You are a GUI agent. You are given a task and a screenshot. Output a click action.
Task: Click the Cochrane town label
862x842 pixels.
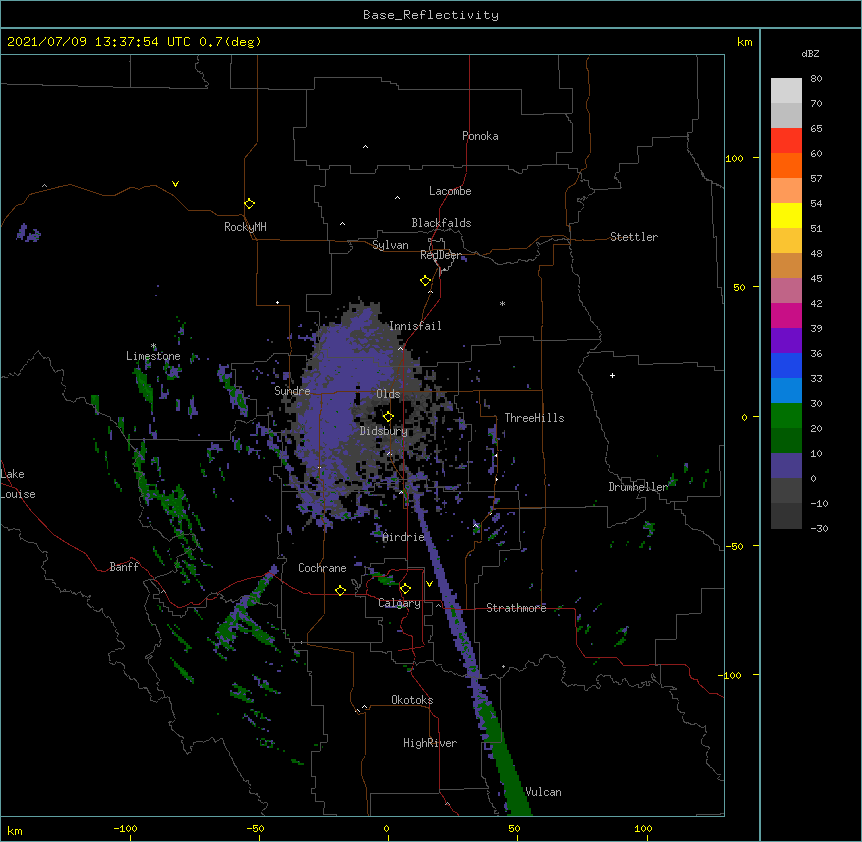click(322, 568)
